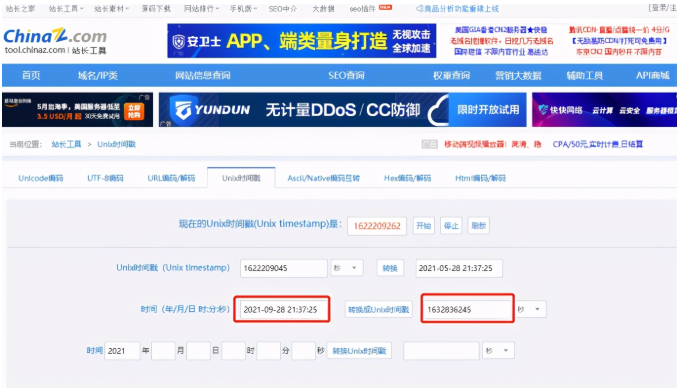Click the 转换成Unix时间戳 button

[379, 309]
